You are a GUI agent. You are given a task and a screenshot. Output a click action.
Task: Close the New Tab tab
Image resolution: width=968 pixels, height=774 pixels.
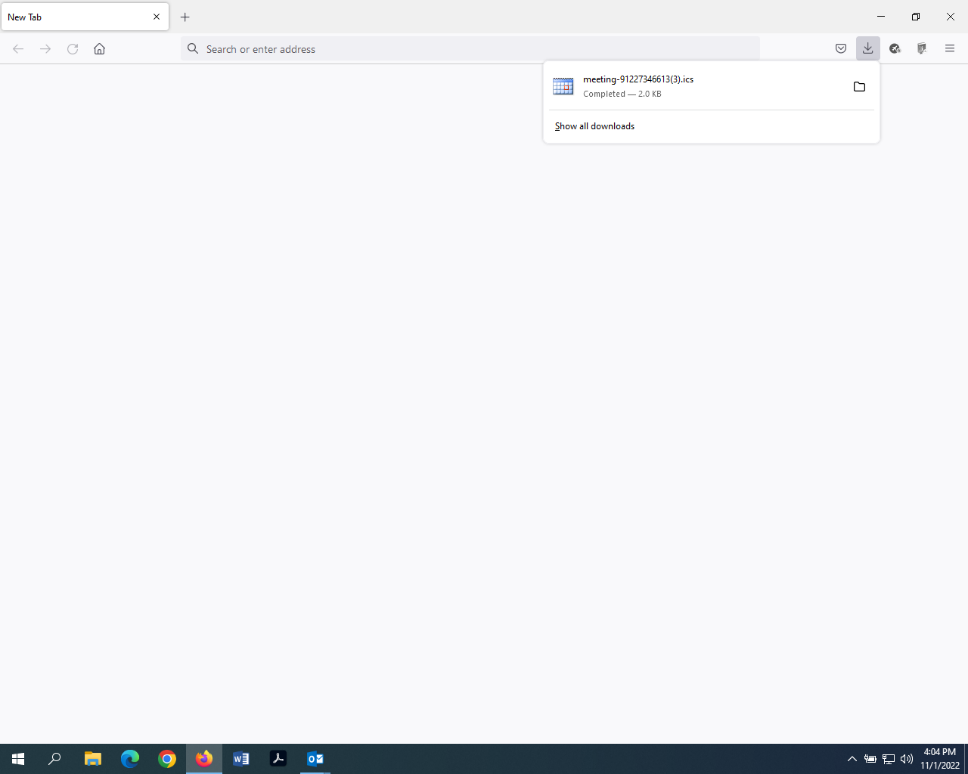[156, 17]
